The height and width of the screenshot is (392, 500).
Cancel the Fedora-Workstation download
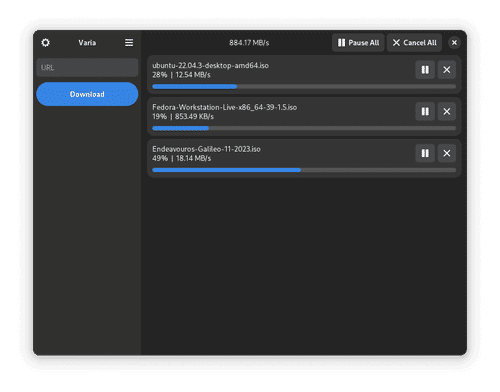(447, 111)
